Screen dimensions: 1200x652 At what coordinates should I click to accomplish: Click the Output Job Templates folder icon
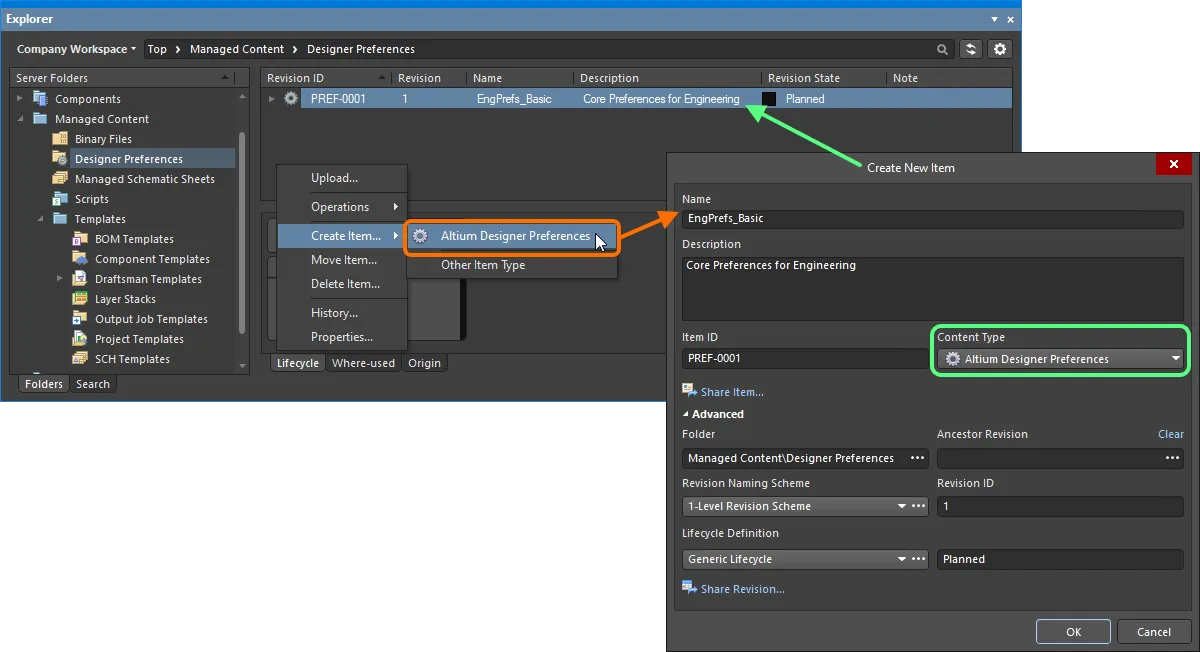[x=80, y=319]
